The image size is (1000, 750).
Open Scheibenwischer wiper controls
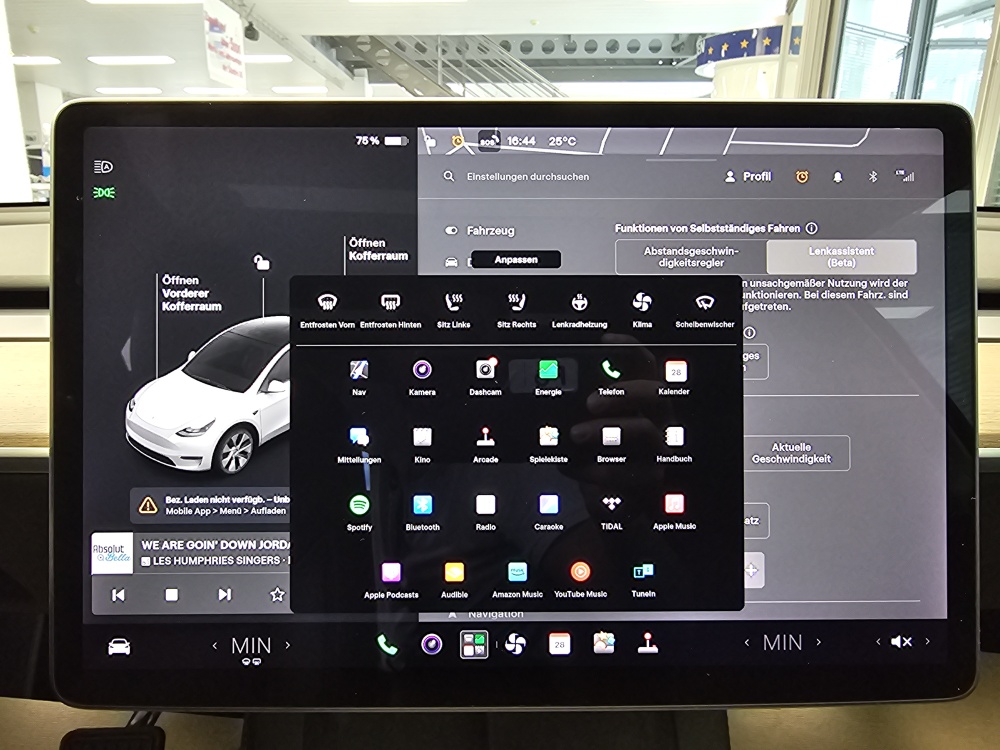(x=705, y=309)
